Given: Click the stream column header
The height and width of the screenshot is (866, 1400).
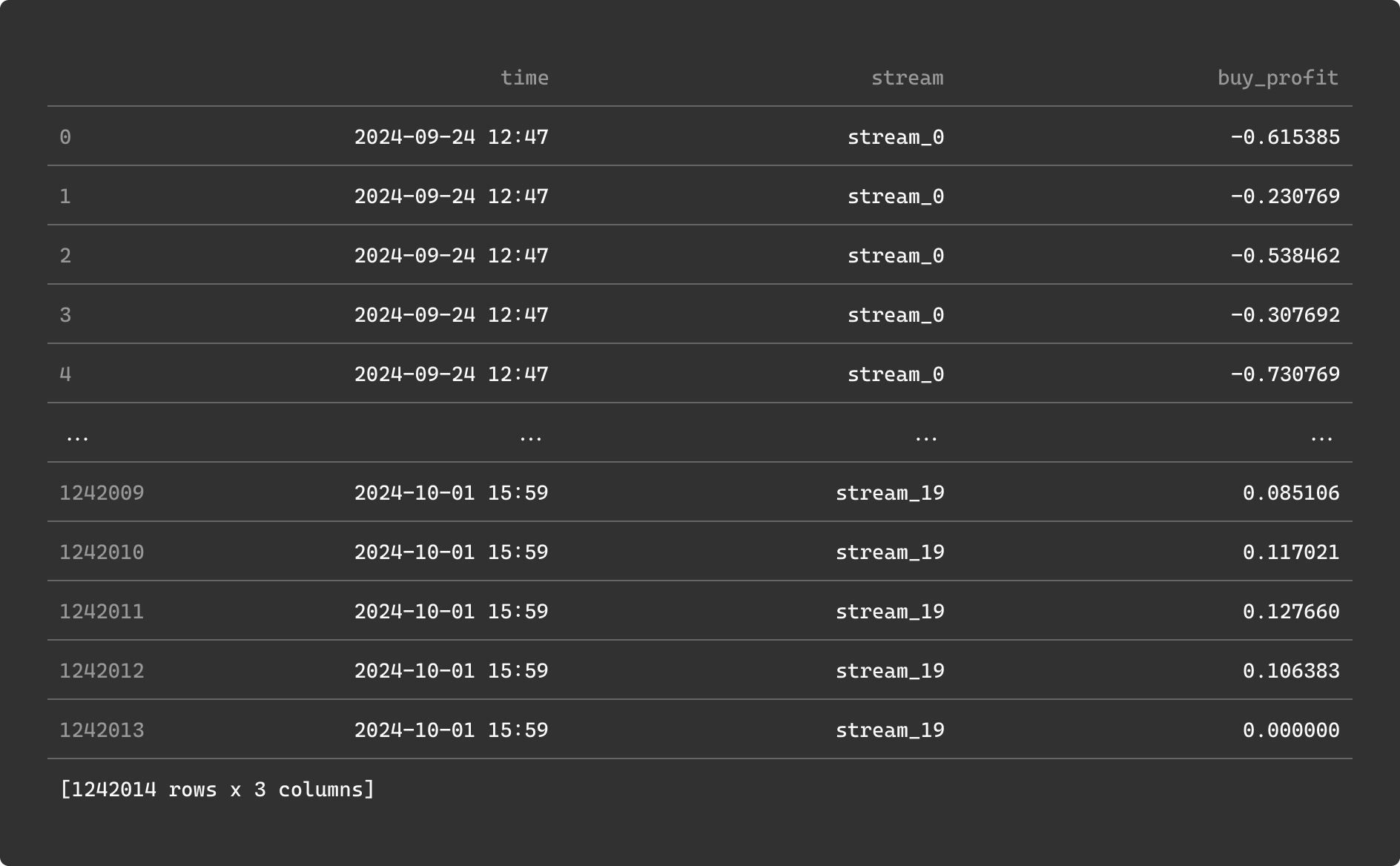Looking at the screenshot, I should [906, 78].
